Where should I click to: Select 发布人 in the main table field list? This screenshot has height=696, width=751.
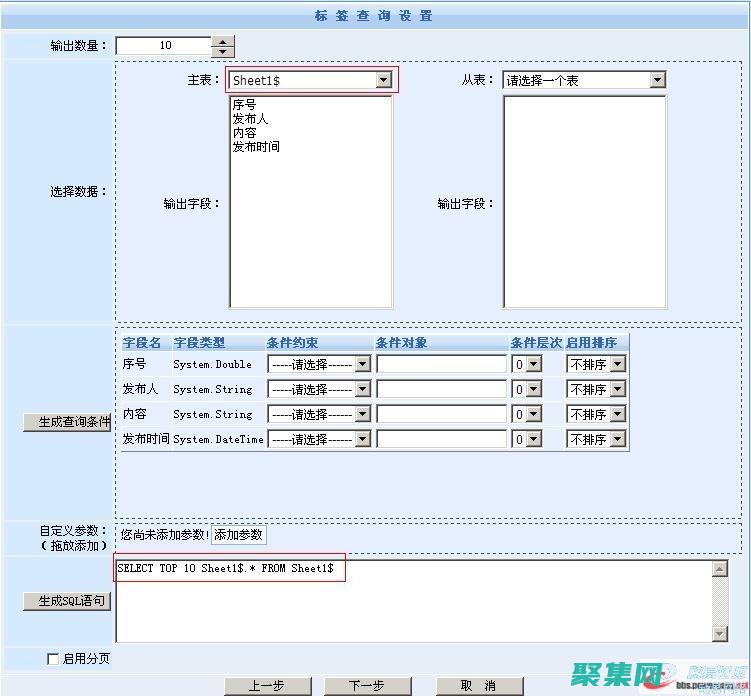[250, 119]
